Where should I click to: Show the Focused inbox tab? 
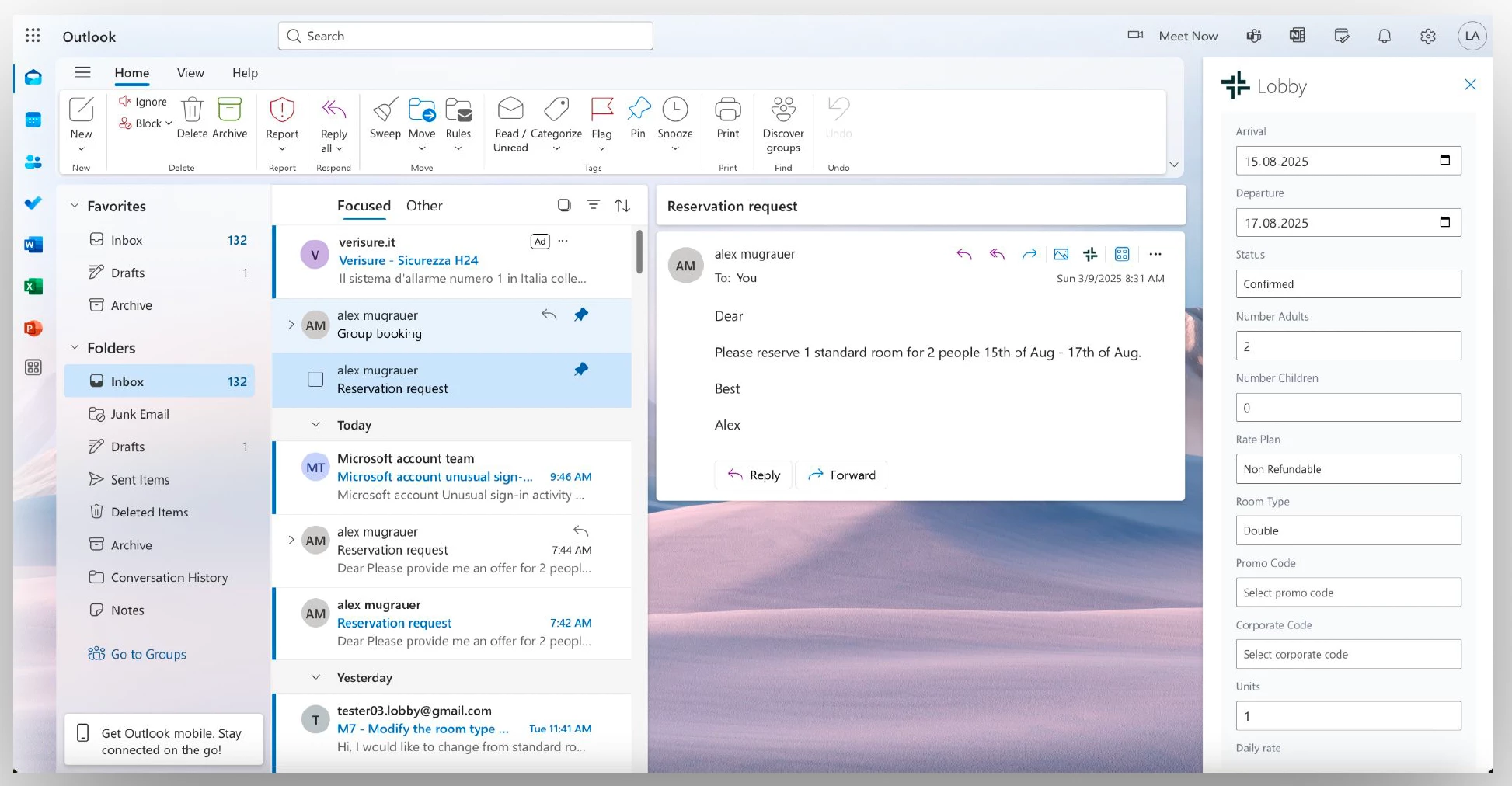(x=364, y=205)
